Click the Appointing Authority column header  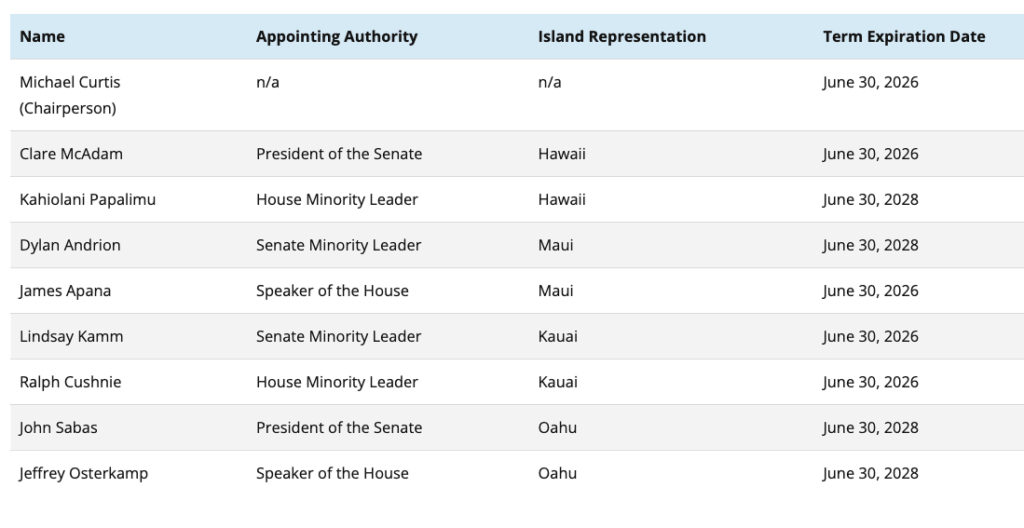click(336, 36)
